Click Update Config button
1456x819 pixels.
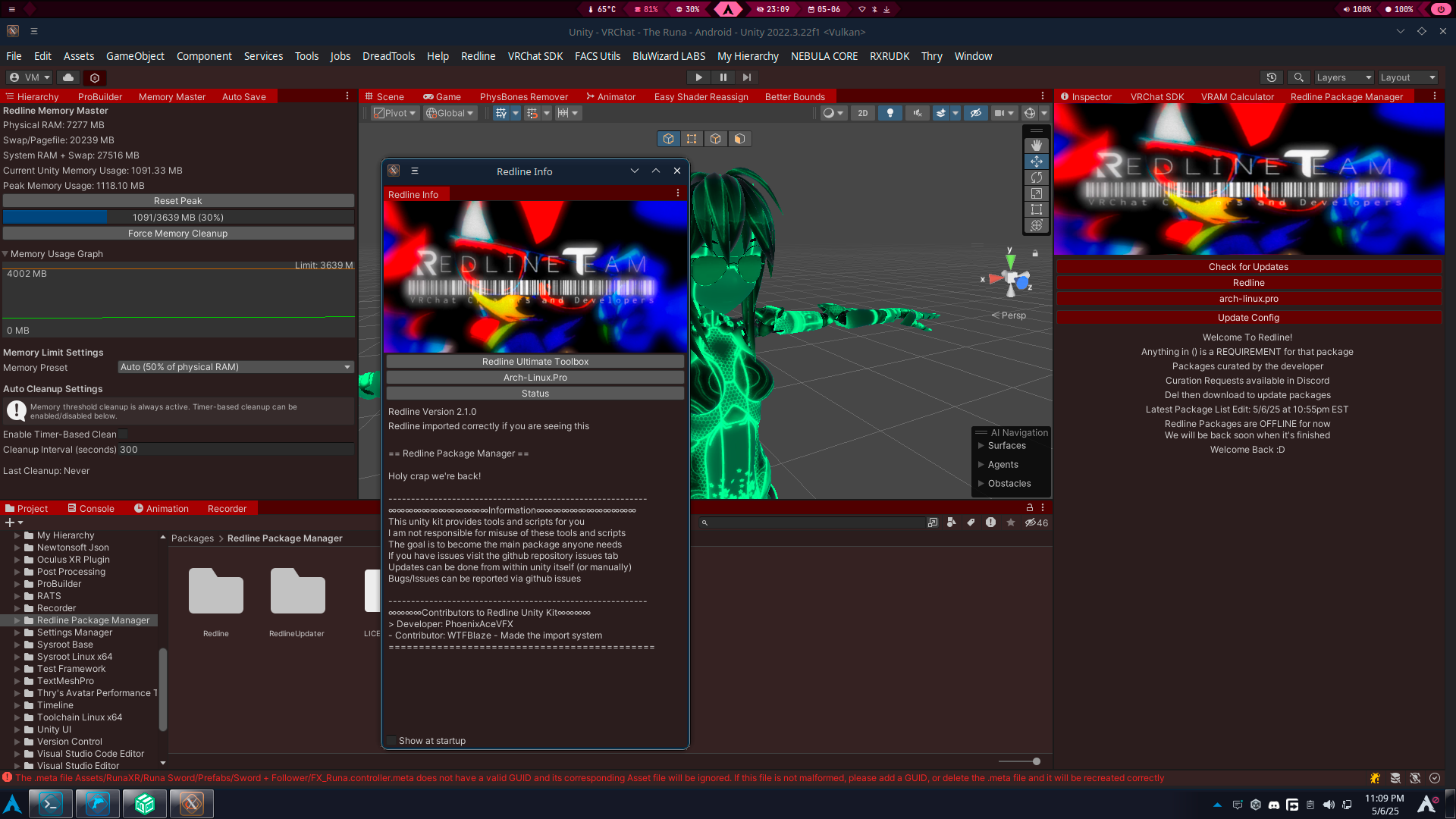click(1248, 318)
